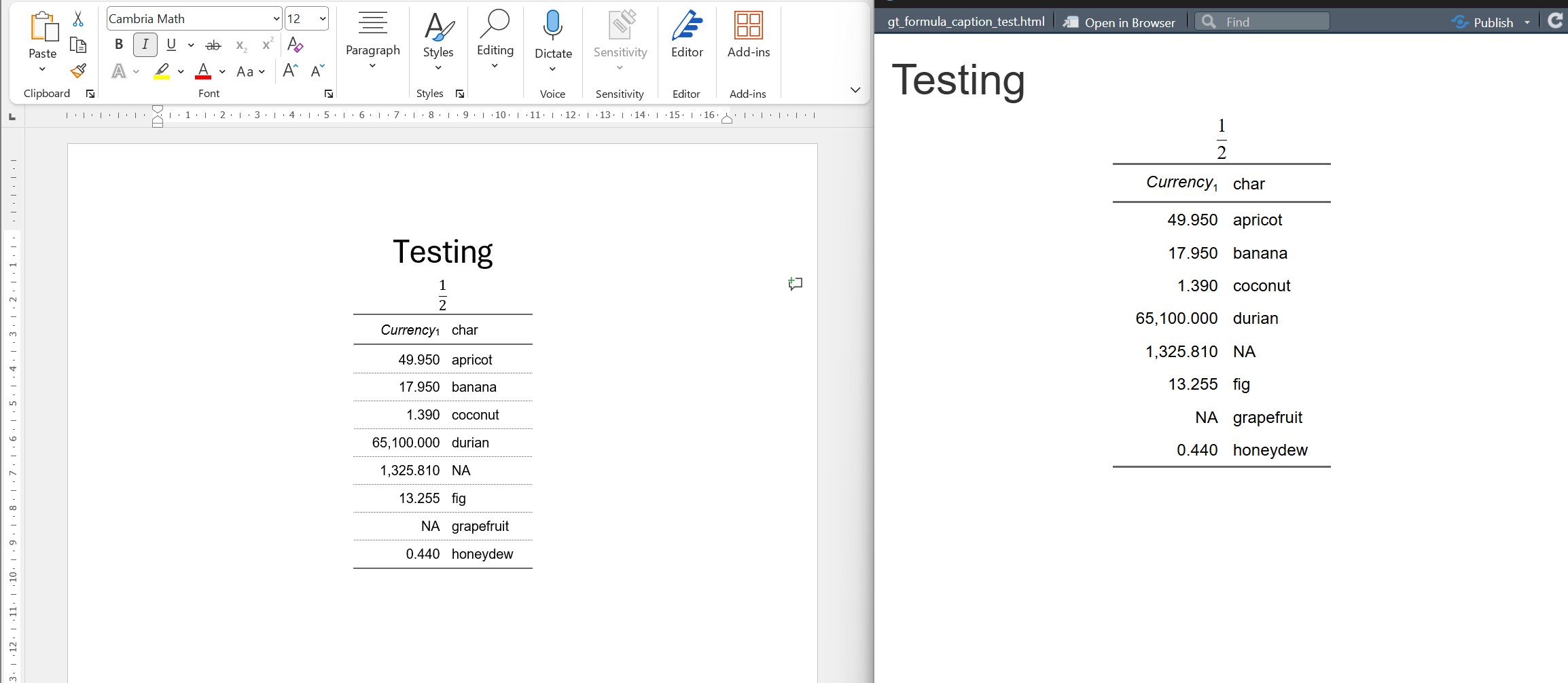Apply superscript formatting
Viewport: 1568px width, 683px height.
click(x=268, y=45)
